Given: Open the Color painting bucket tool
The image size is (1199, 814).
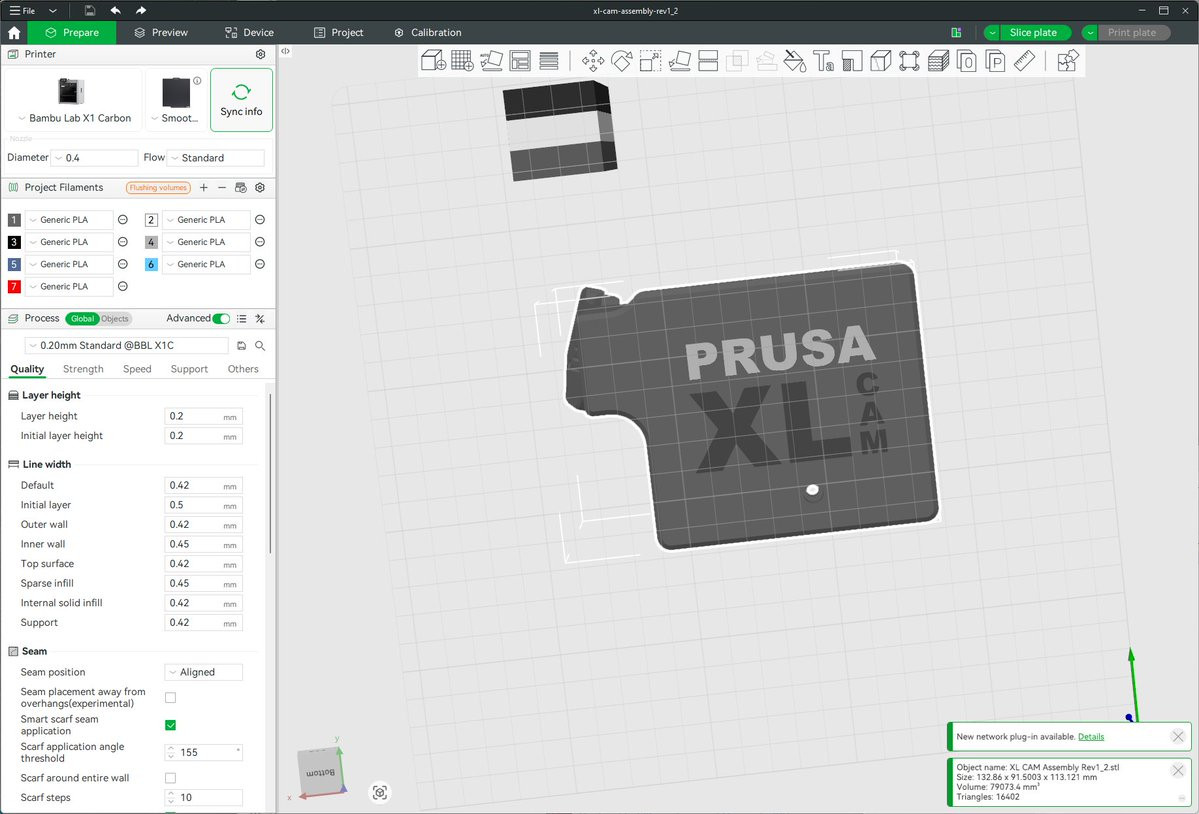Looking at the screenshot, I should pos(794,61).
